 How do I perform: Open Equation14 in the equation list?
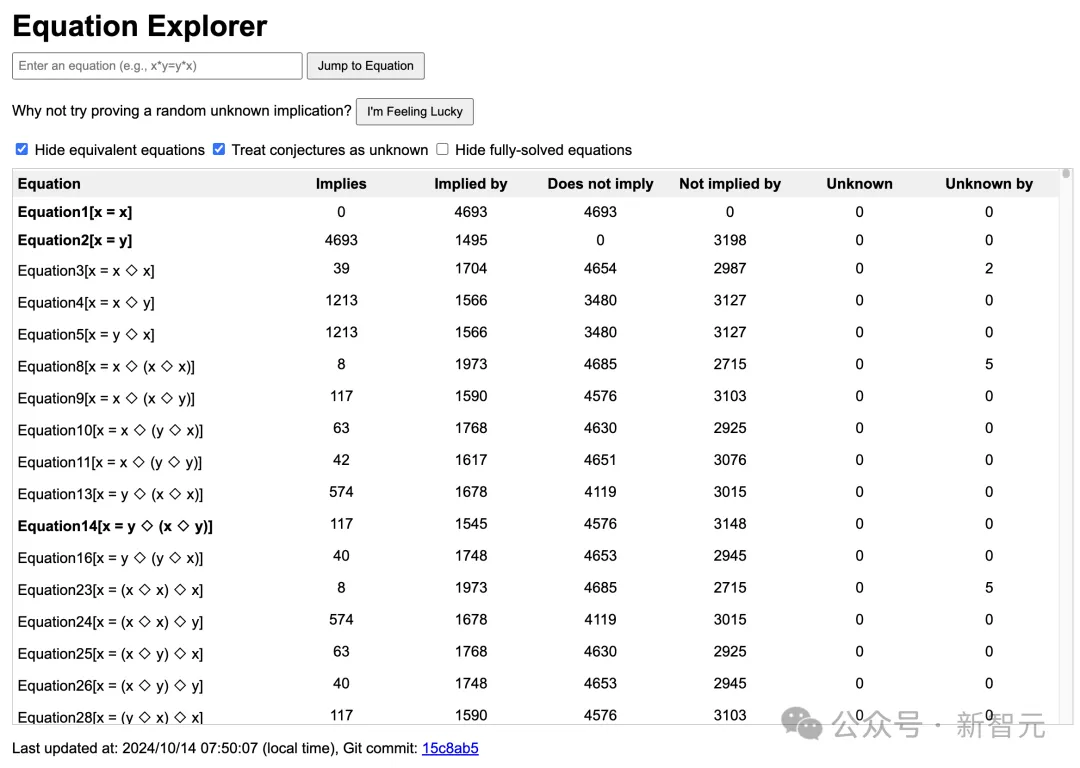pos(115,526)
